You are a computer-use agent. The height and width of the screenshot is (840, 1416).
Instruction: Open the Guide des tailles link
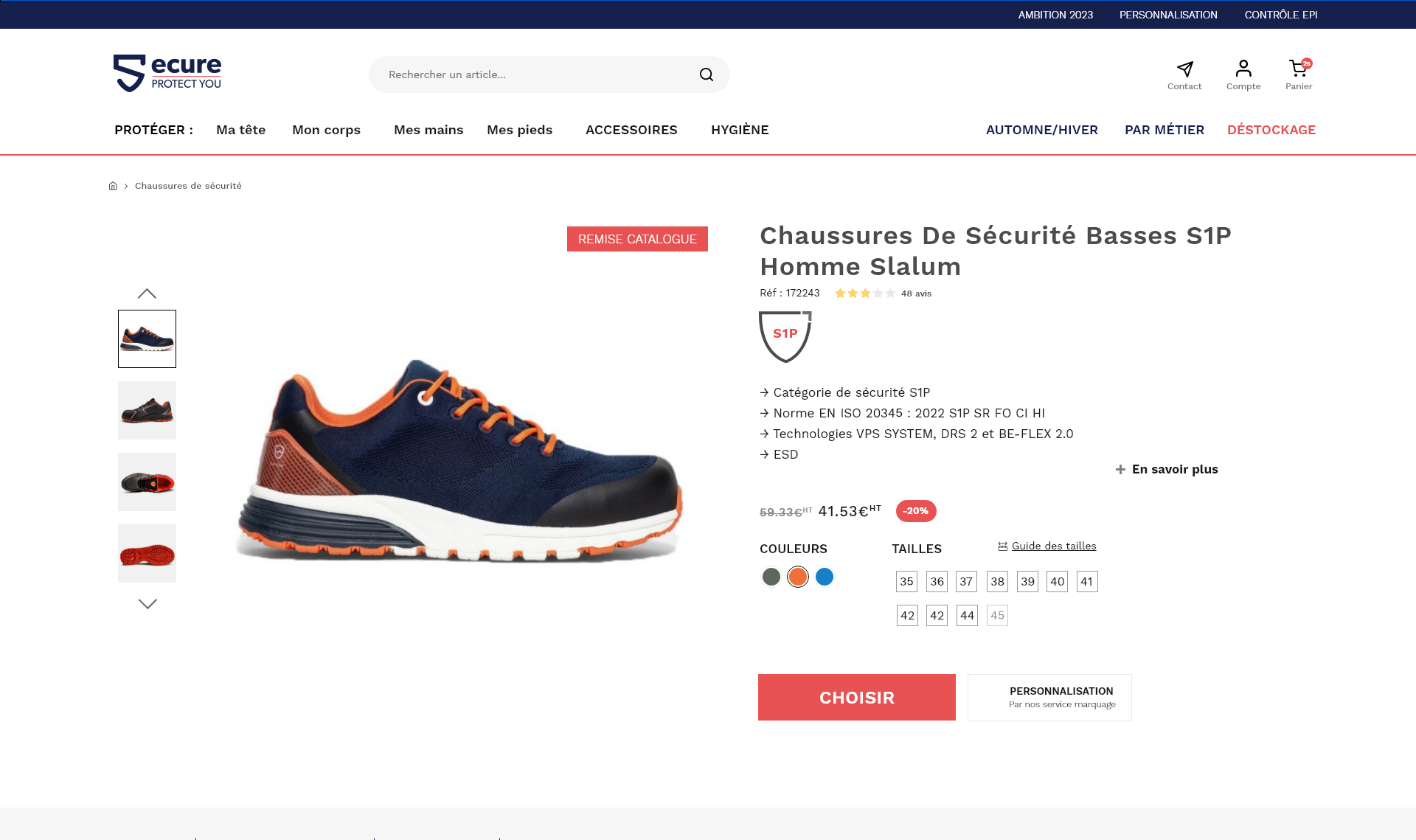point(1053,546)
